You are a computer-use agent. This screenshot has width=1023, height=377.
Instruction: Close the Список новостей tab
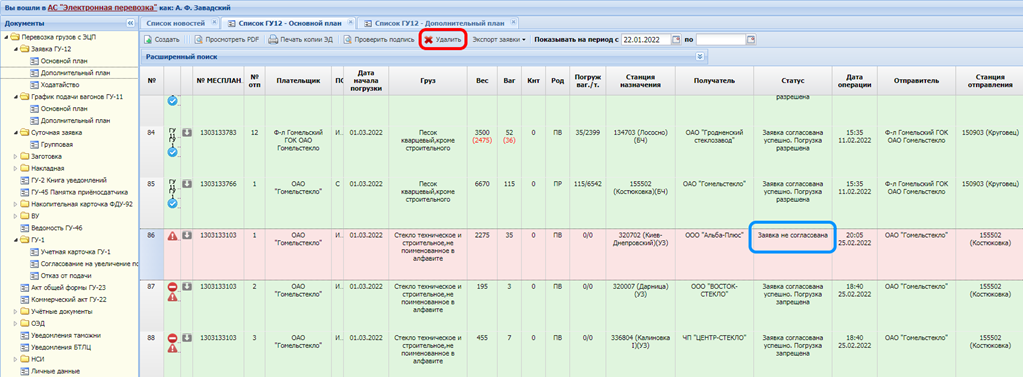(213, 22)
